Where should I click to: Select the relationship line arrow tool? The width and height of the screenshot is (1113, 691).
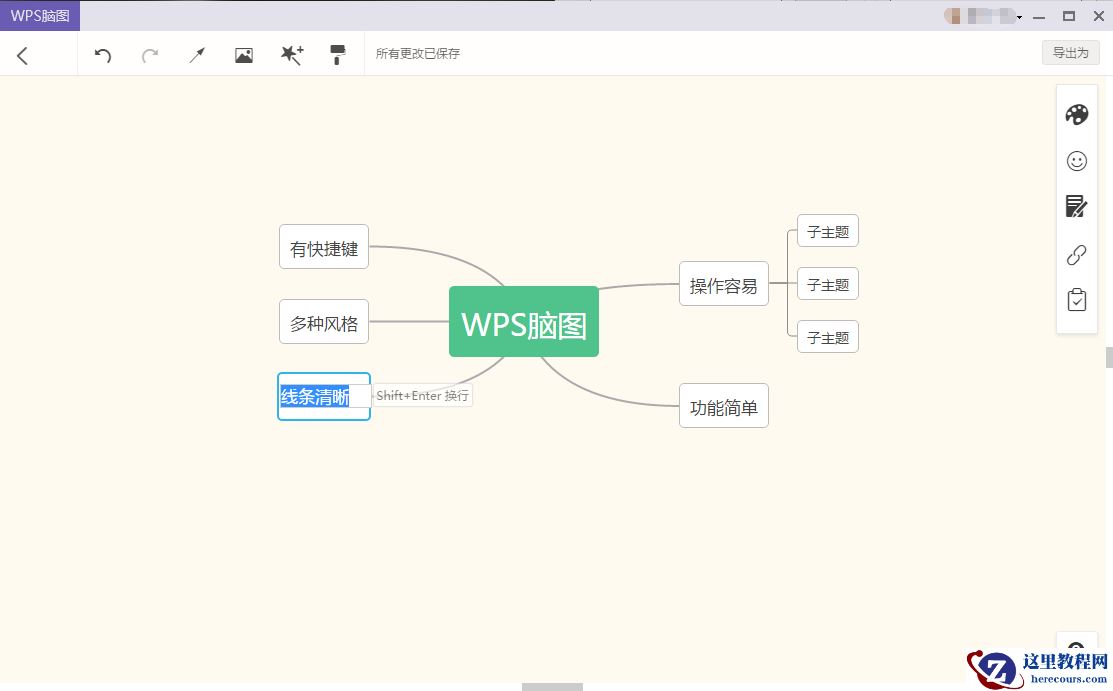point(197,55)
